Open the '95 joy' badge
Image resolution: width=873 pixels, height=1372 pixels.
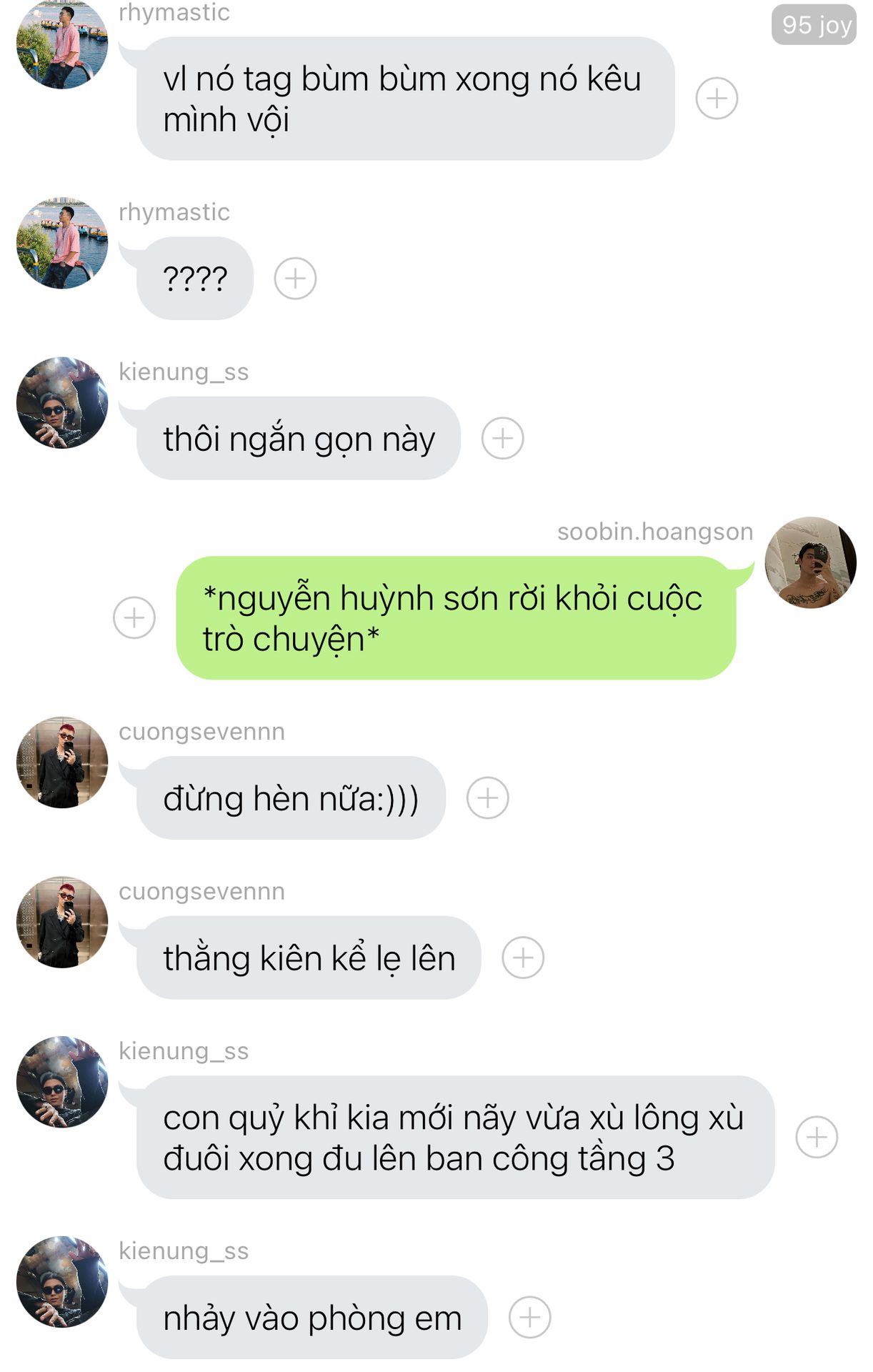click(x=814, y=25)
